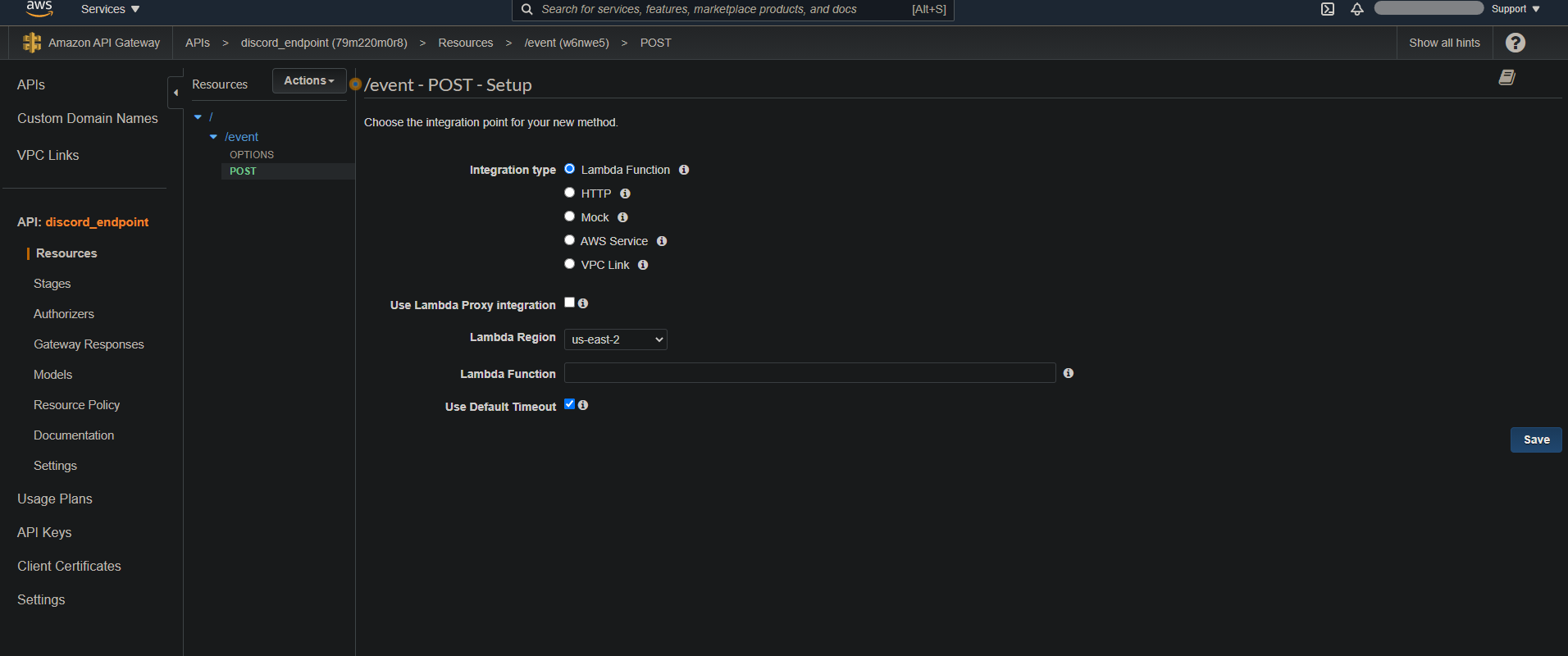Open the documentation book icon
Screen dimensions: 1568x656
click(x=1507, y=77)
